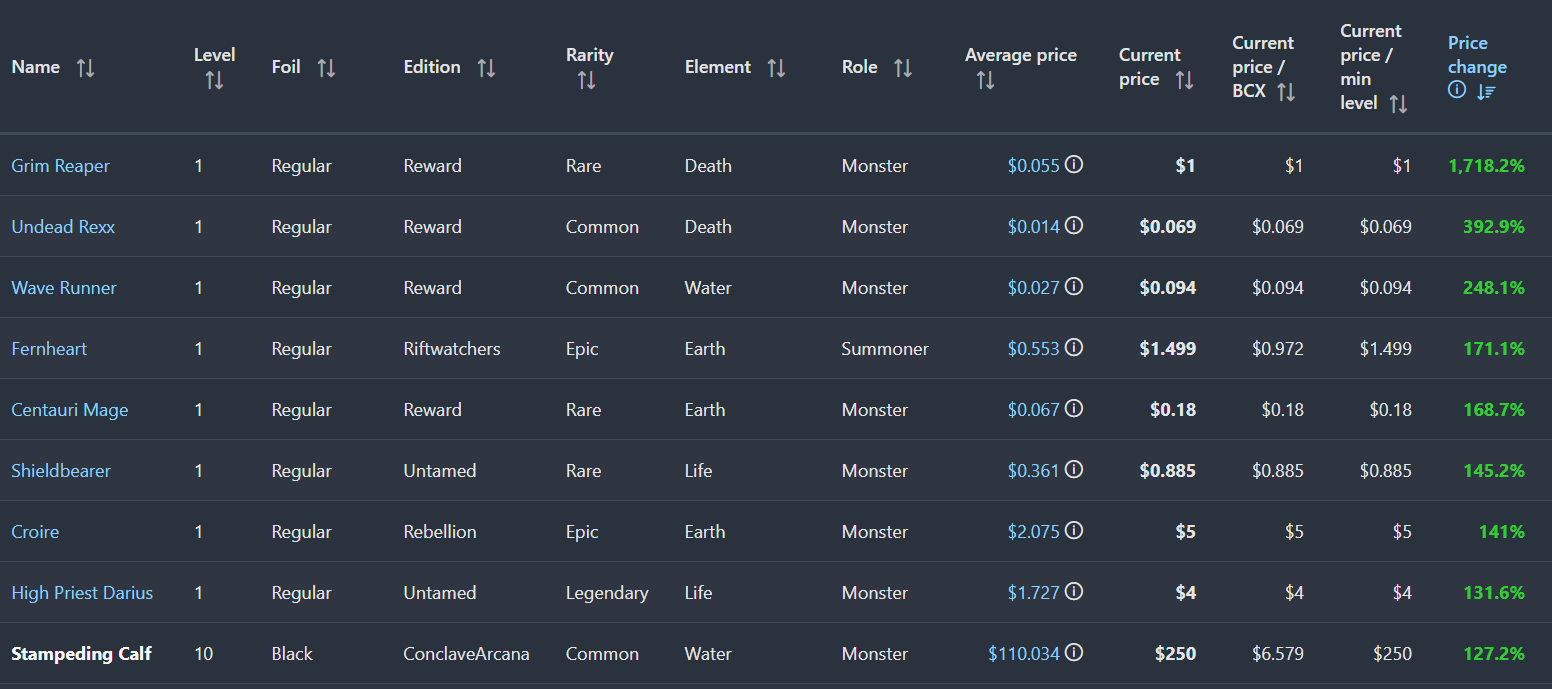Open the Grim Reaper card link
Viewport: 1552px width, 689px height.
point(60,166)
